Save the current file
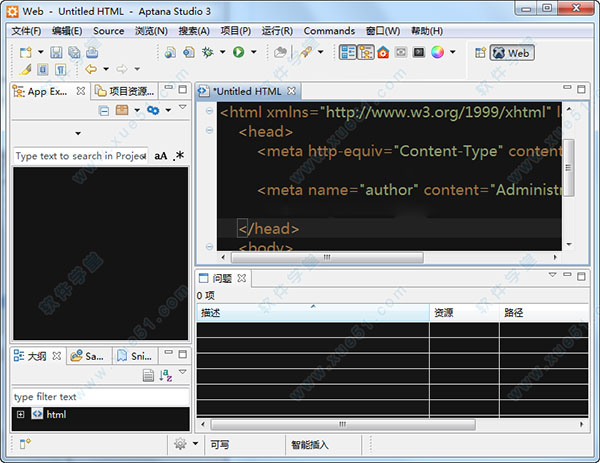 pos(56,52)
